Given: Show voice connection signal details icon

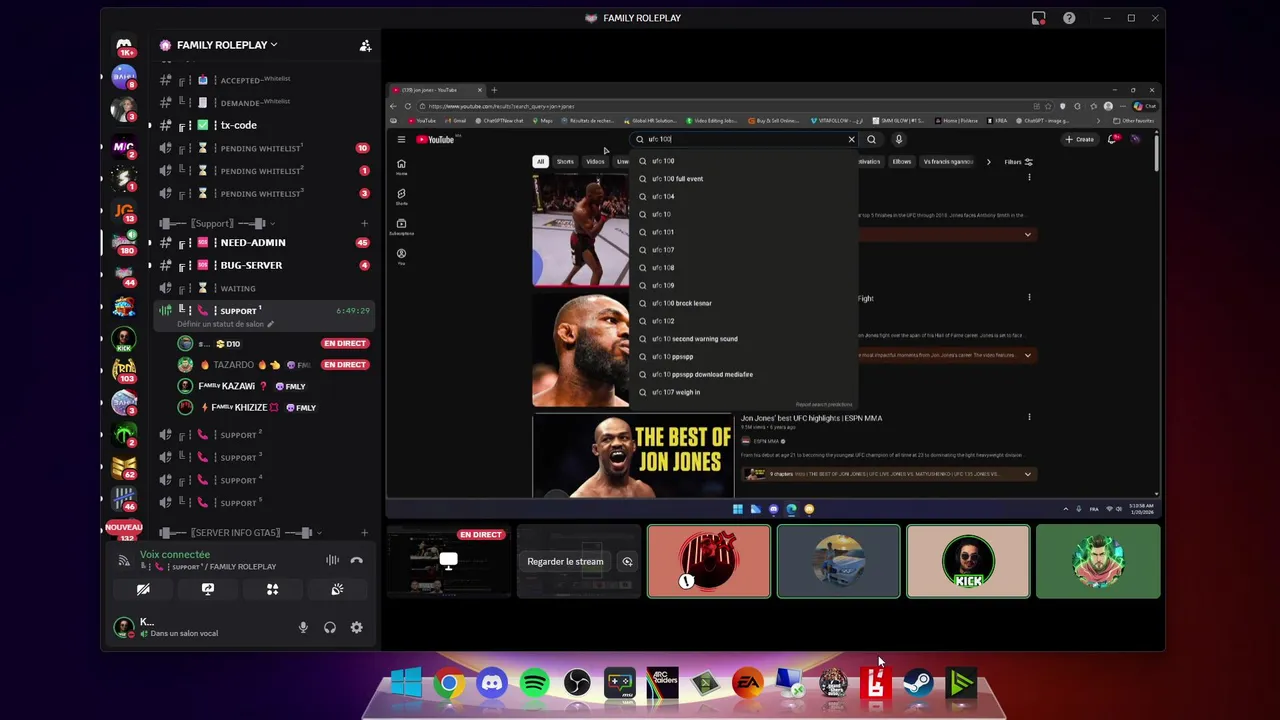Looking at the screenshot, I should point(124,560).
